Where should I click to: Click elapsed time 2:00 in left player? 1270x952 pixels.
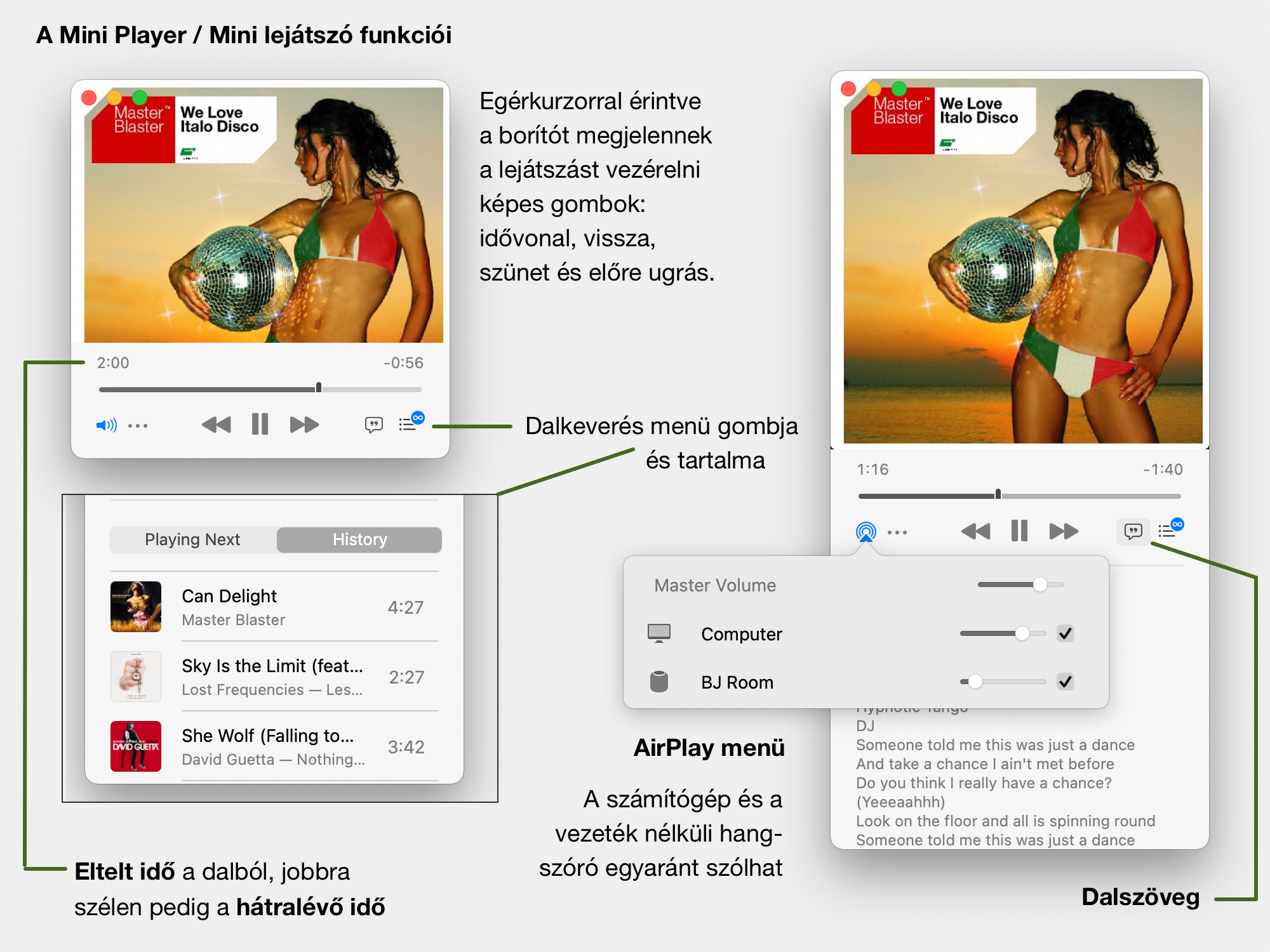click(x=113, y=363)
